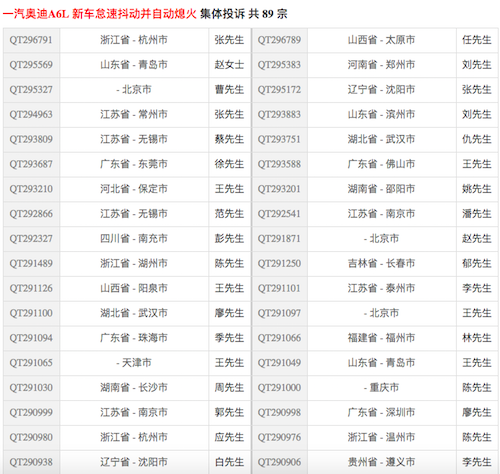Select the QT293687 东莞市 complaint
500x474 pixels.
click(x=31, y=164)
